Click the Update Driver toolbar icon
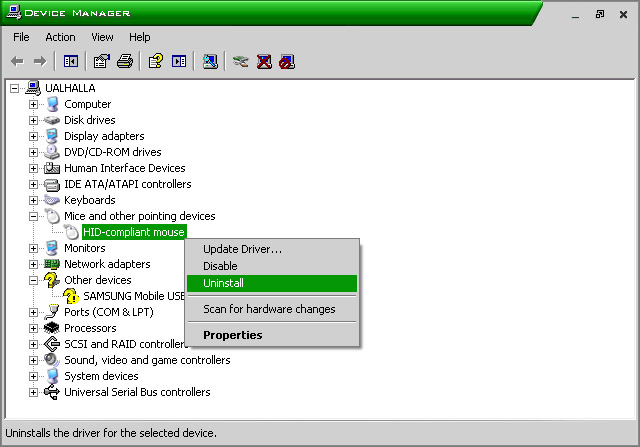Screen dimensions: 640x447 240,61
